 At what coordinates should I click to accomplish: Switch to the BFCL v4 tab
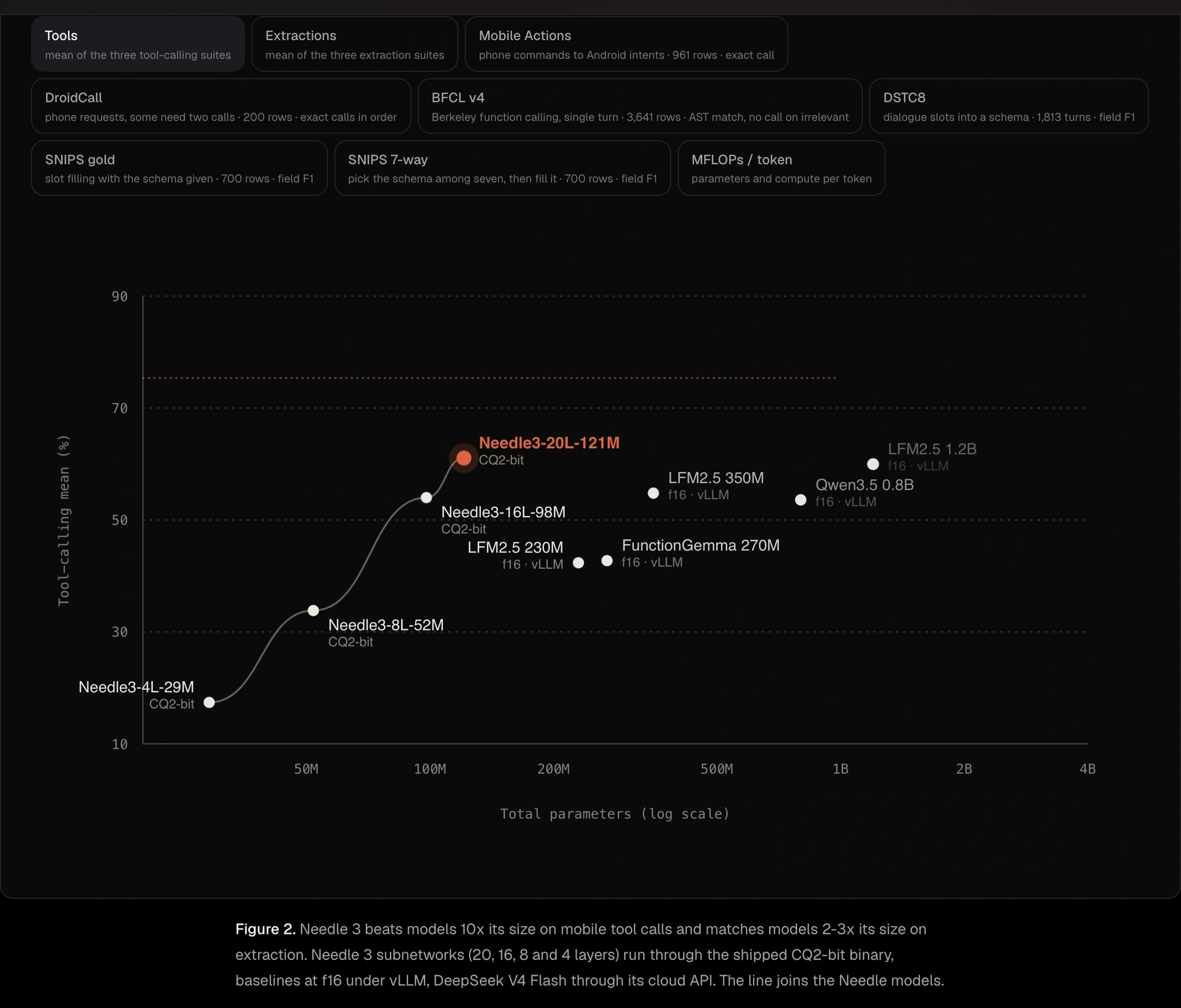[640, 106]
